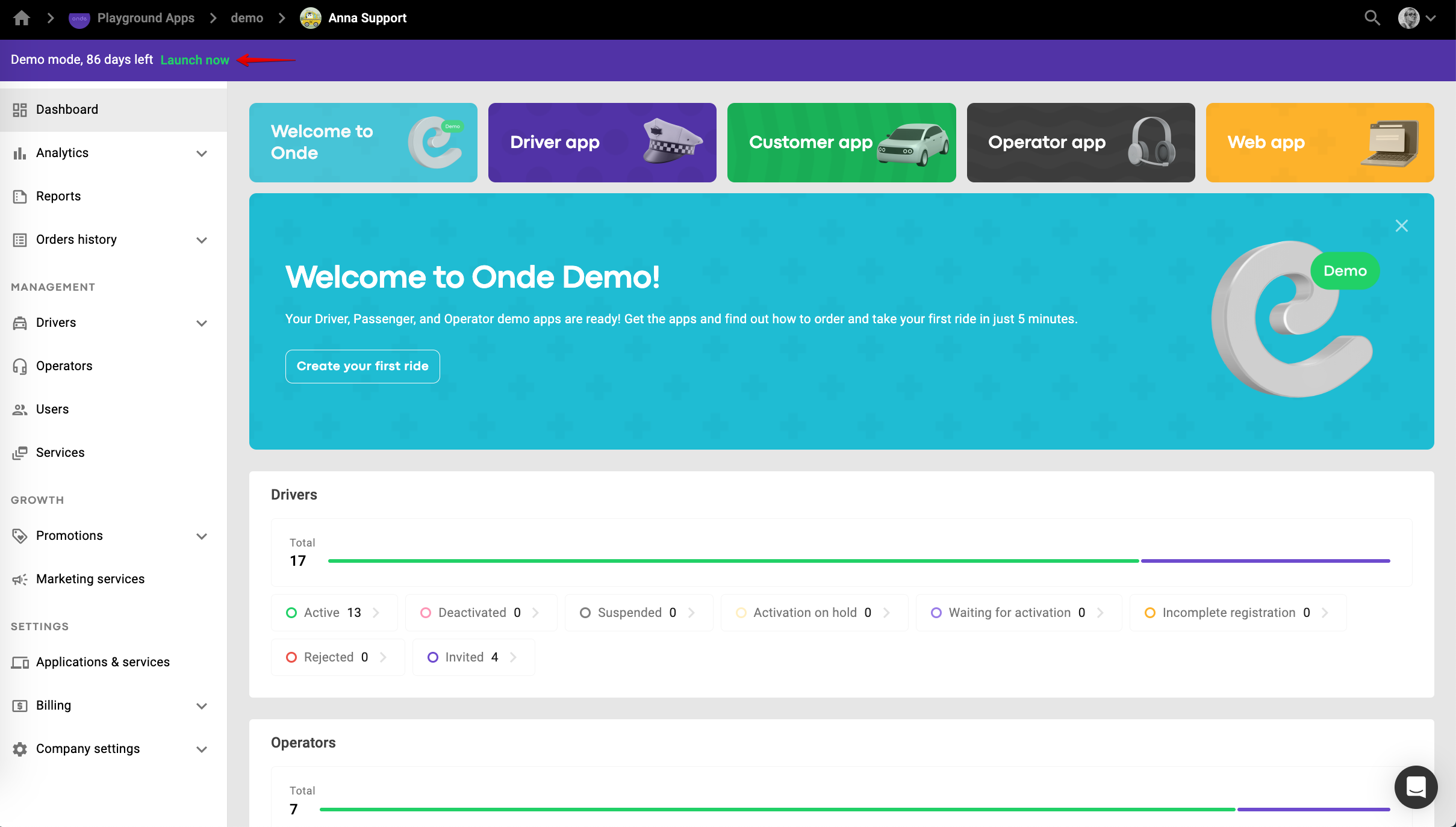The width and height of the screenshot is (1456, 827).
Task: Click the Reports document icon
Action: click(20, 196)
